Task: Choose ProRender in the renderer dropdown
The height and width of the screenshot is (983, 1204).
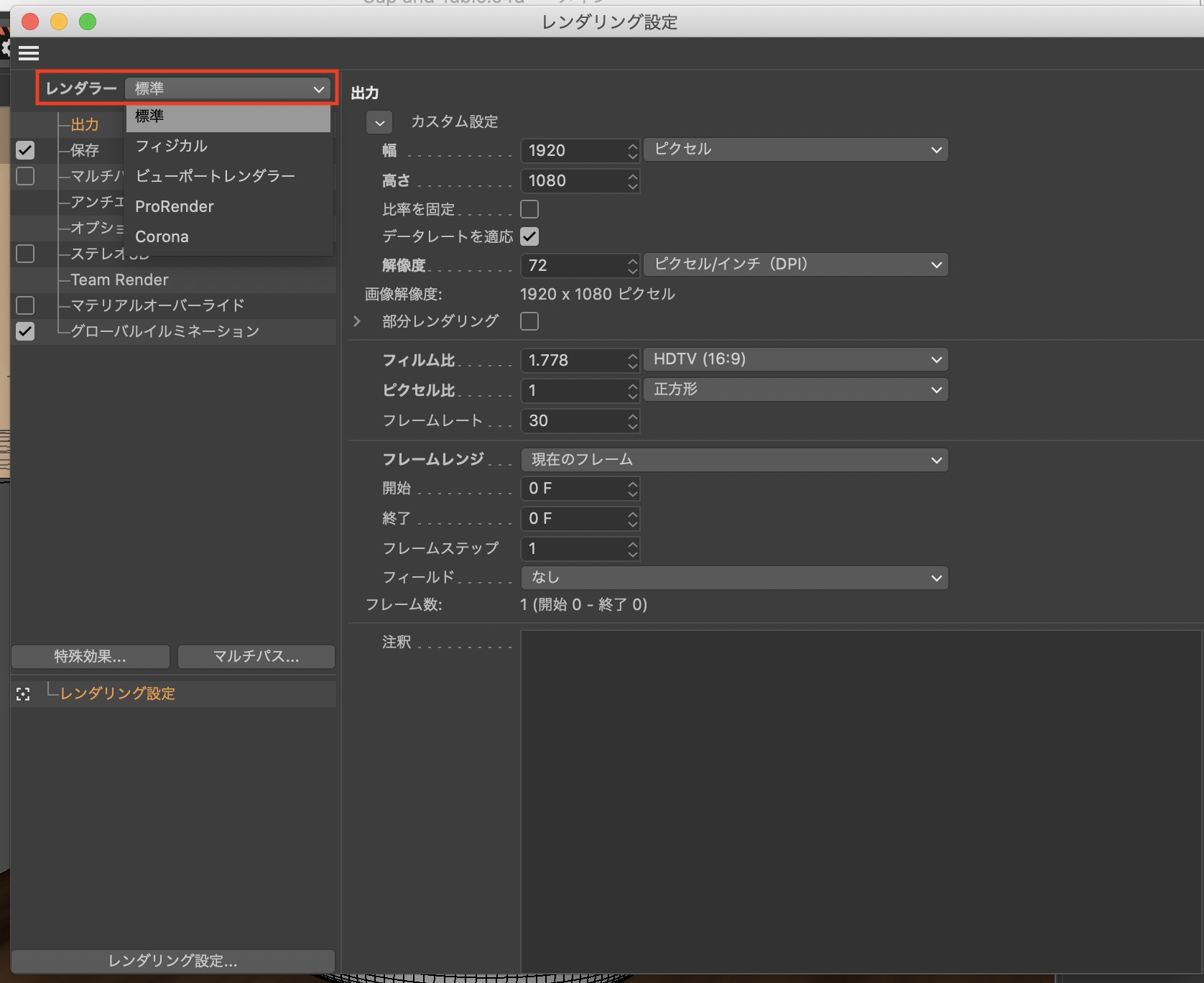Action: [175, 207]
